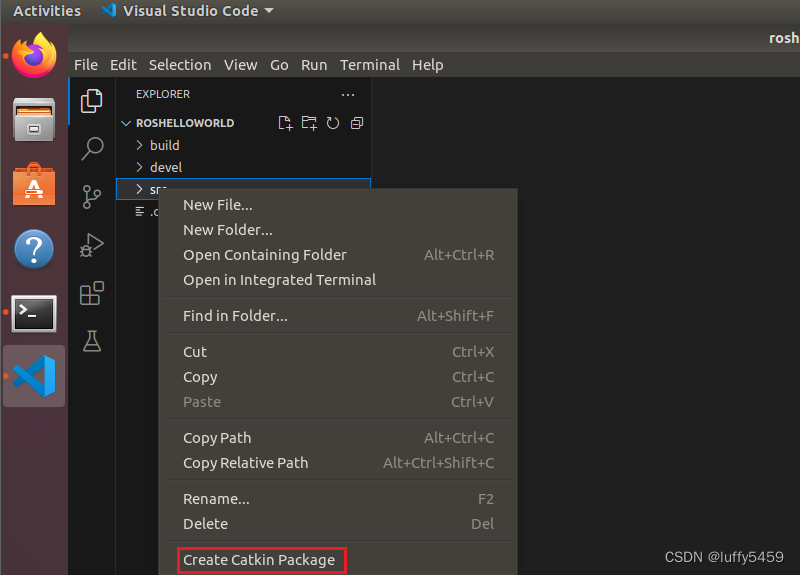This screenshot has height=575, width=800.
Task: Collapse the ROSHELLOWORLD workspace section
Action: point(126,123)
